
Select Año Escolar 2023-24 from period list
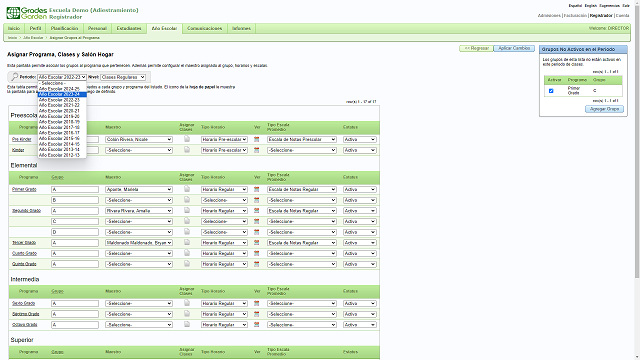(62, 94)
